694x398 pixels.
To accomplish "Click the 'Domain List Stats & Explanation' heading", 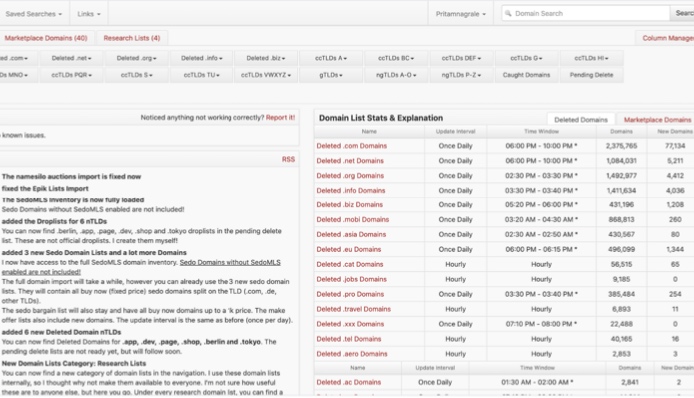I will point(381,118).
